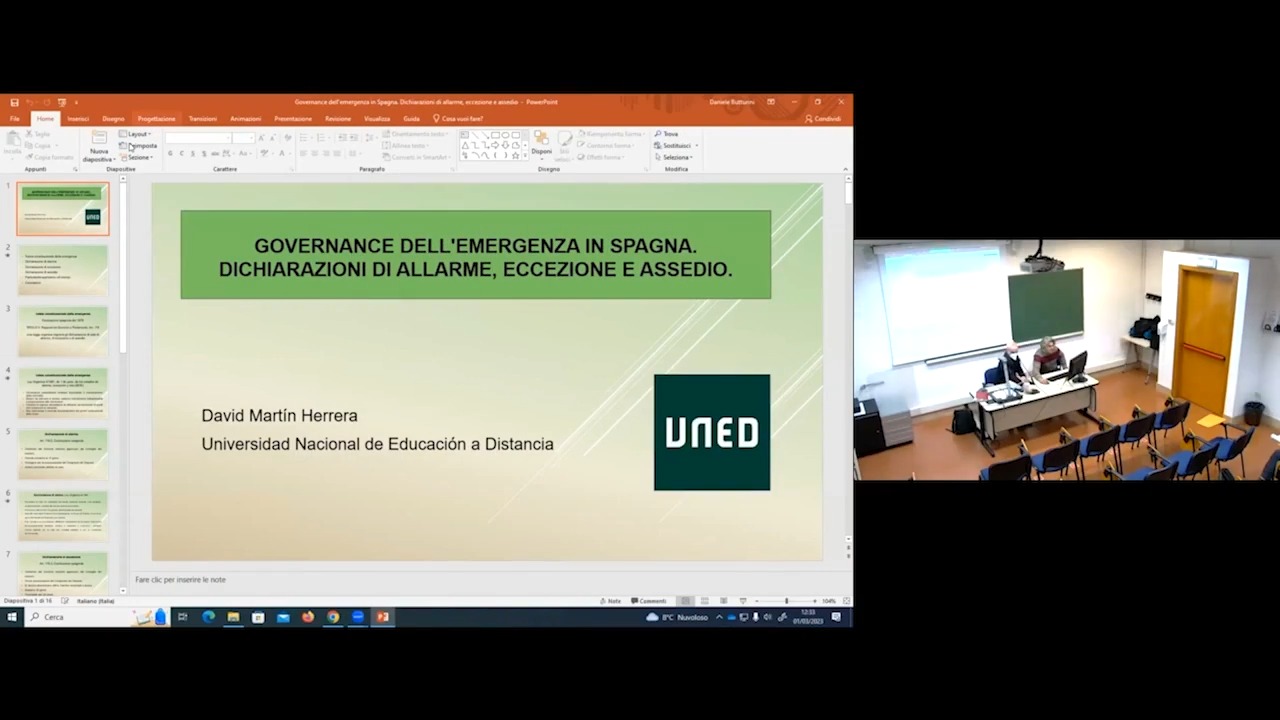Switch to Normal view icon in status bar
Screen dimensions: 1280x720
tap(686, 601)
